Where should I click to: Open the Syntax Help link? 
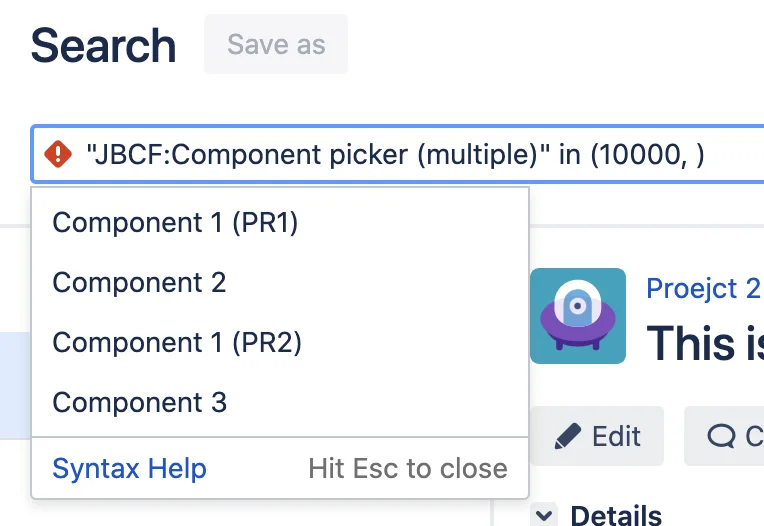(x=129, y=469)
